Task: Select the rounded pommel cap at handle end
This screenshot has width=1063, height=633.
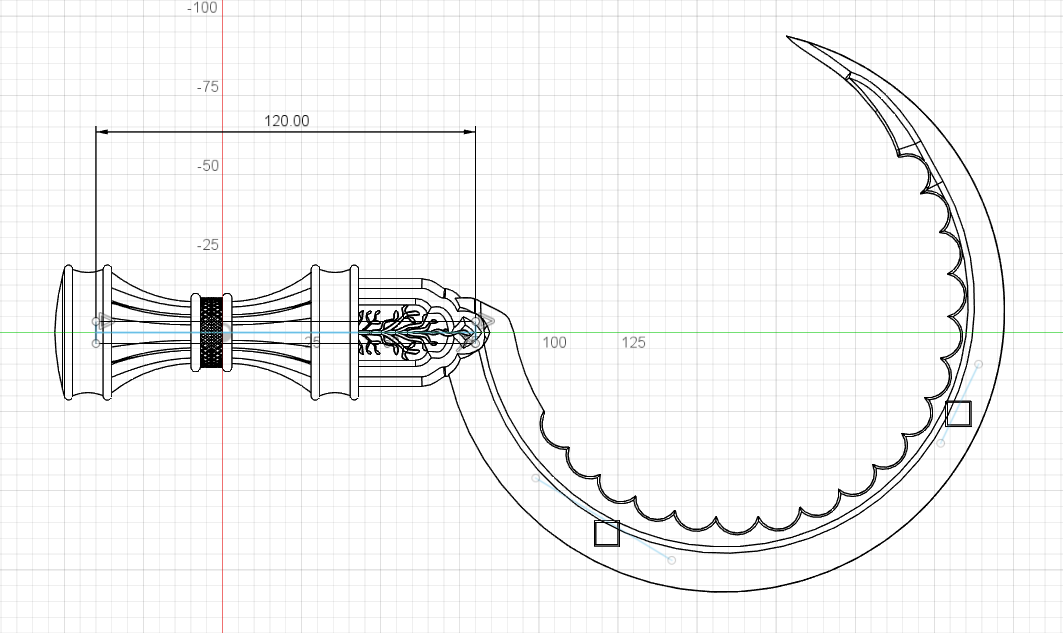Action: 59,332
